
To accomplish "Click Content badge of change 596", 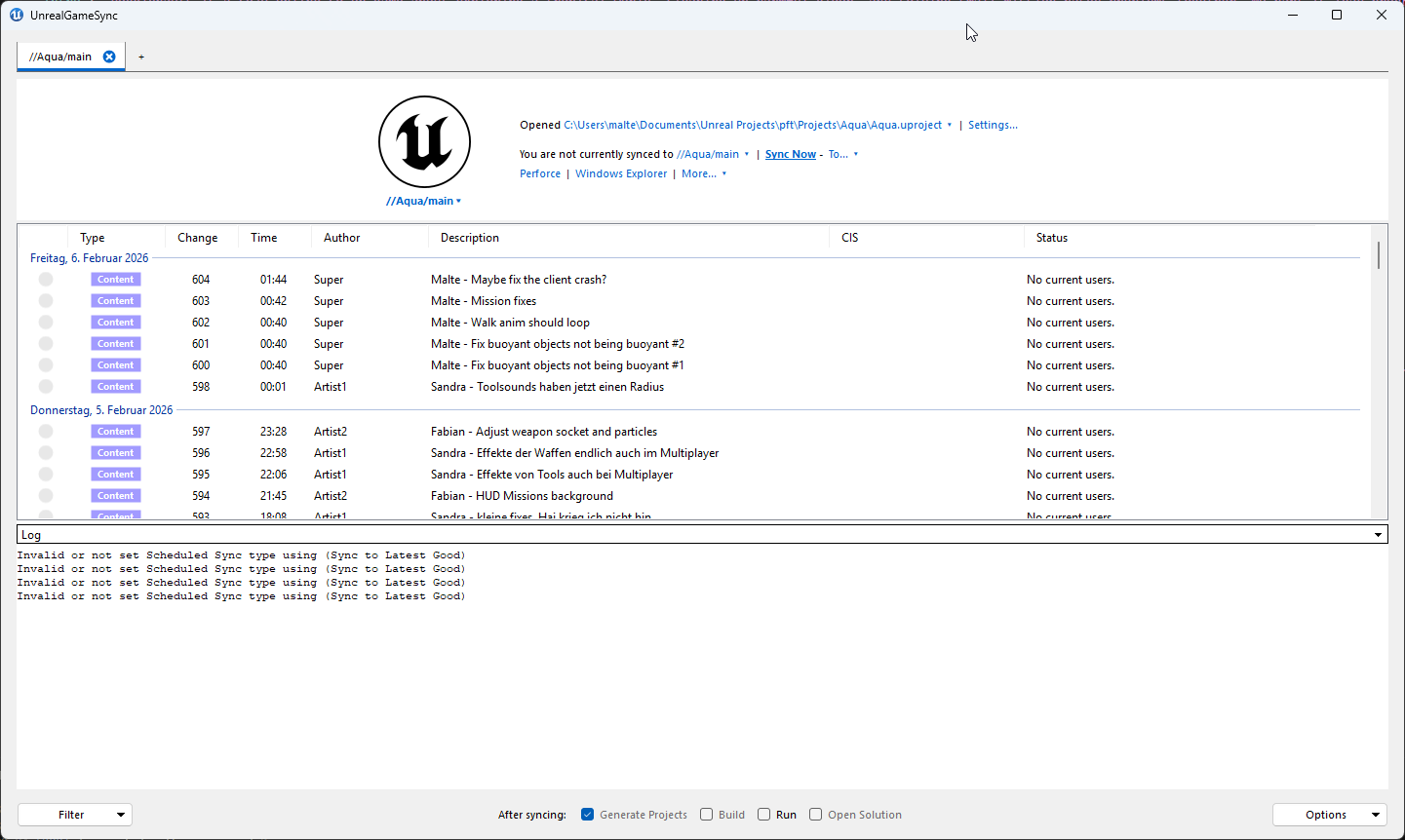I will point(116,453).
